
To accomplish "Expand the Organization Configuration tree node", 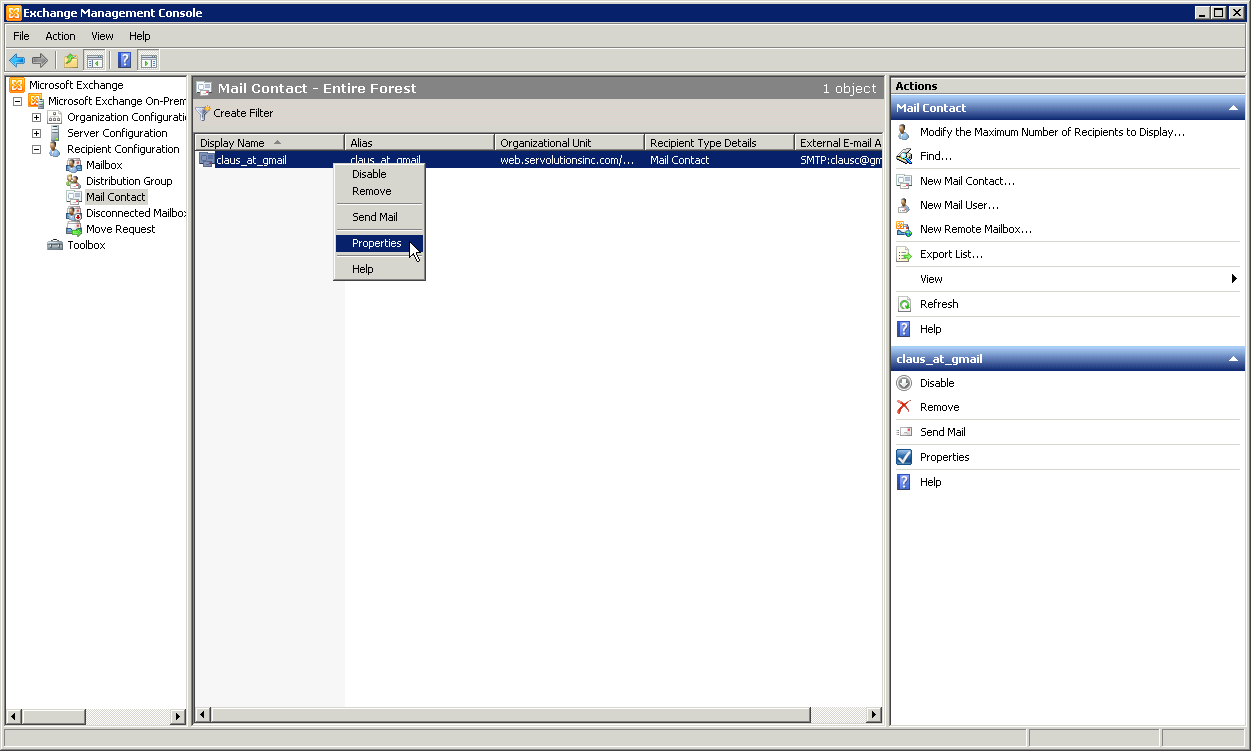I will 36,116.
